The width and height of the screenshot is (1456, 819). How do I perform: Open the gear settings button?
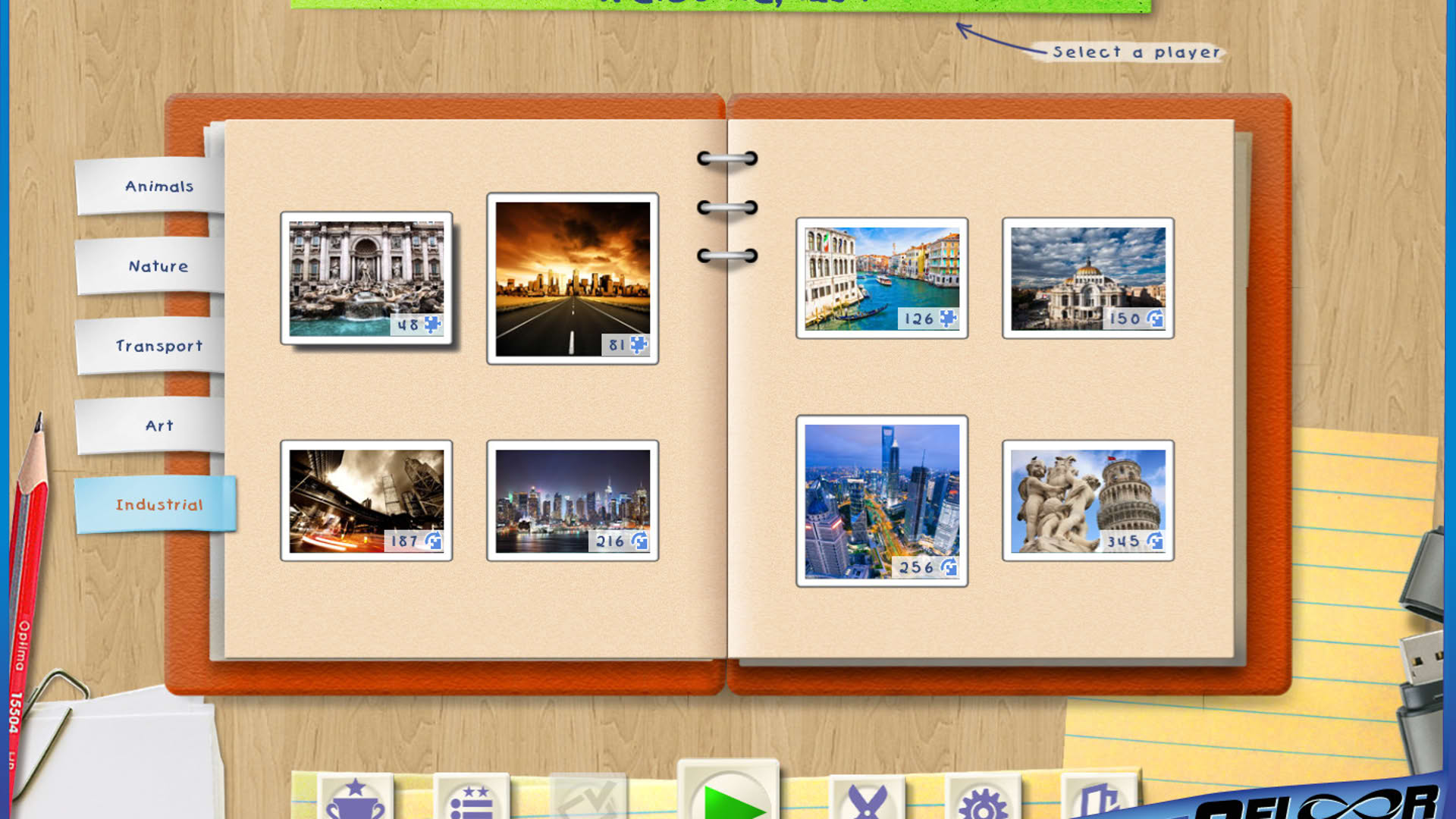click(983, 798)
